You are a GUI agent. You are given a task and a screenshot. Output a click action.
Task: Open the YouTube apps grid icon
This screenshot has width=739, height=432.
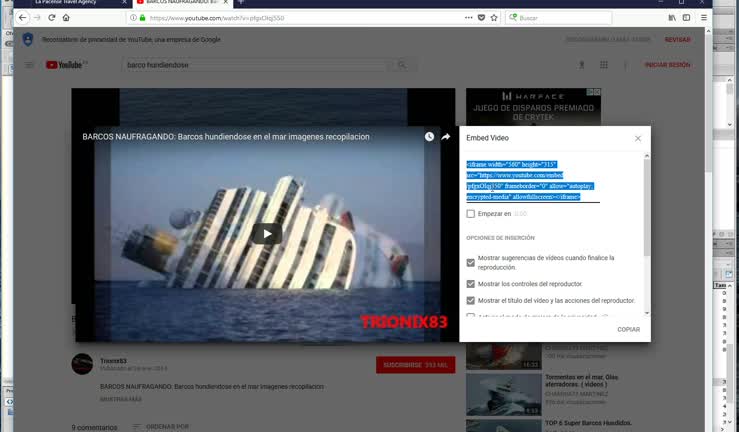click(x=604, y=65)
